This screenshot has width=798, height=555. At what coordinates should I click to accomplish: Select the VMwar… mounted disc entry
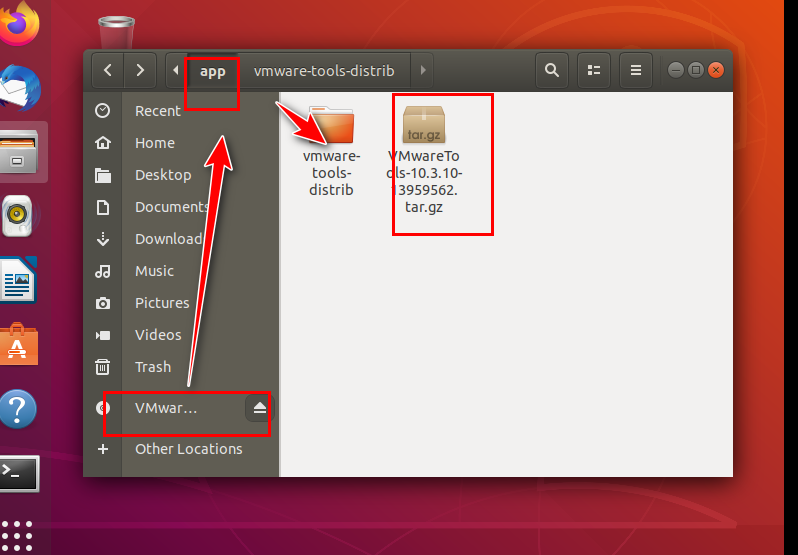(181, 408)
